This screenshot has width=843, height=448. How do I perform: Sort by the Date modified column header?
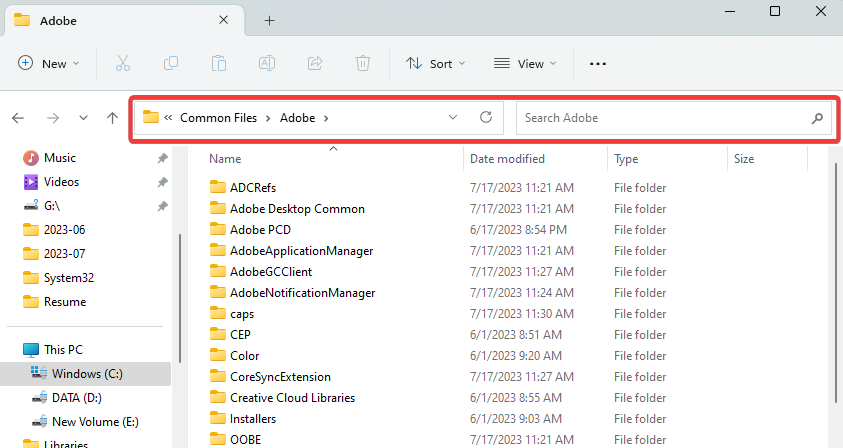507,159
